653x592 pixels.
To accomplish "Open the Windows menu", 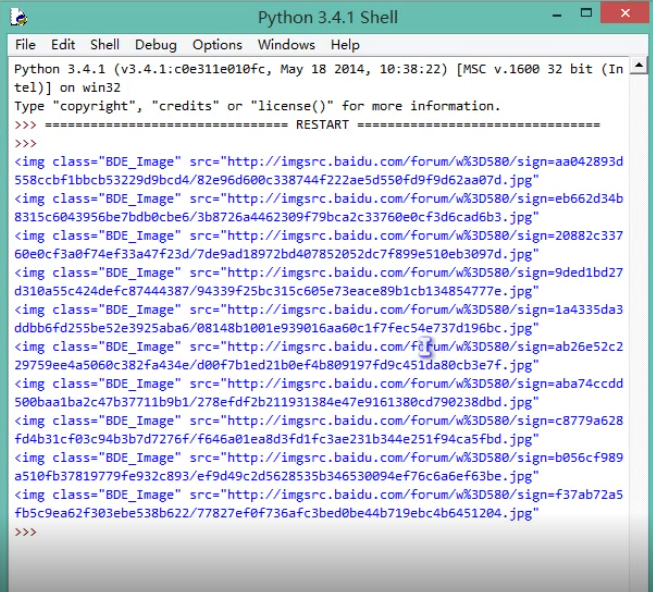I will 286,45.
